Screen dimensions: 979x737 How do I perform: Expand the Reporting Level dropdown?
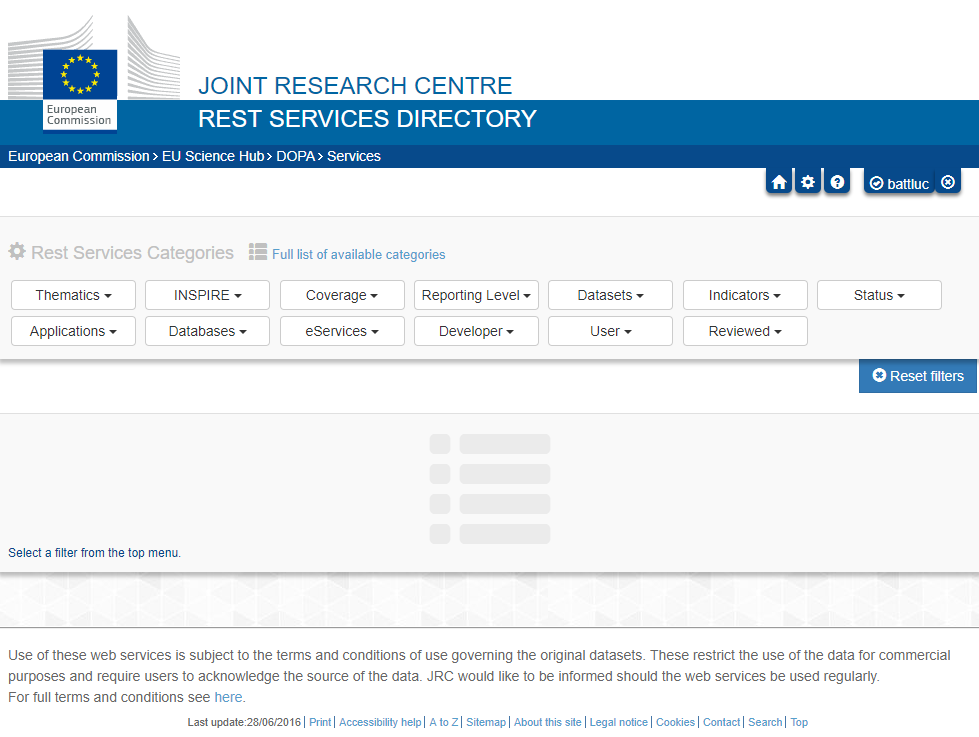tap(476, 295)
